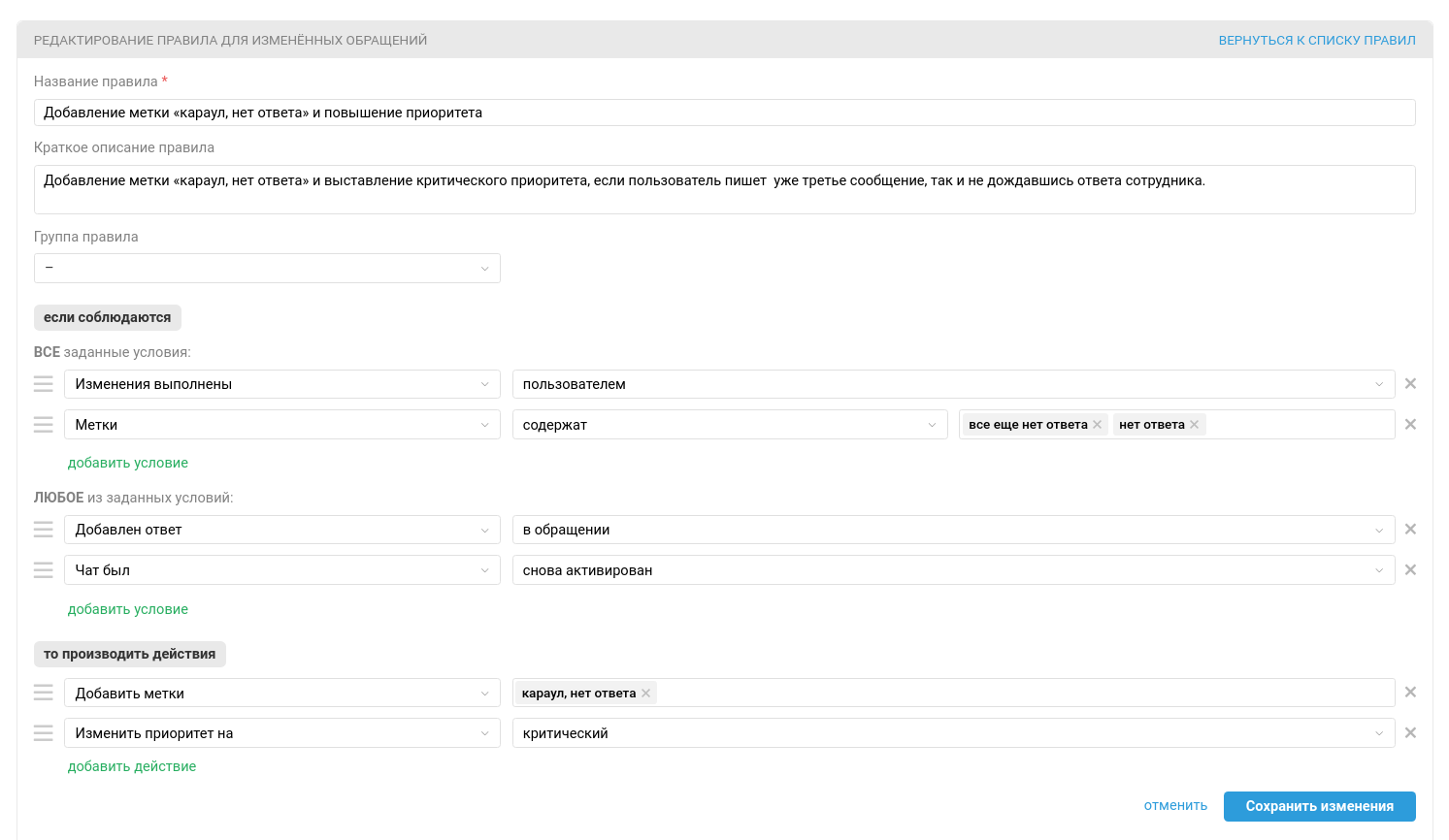The image size is (1449, 840).
Task: Open the 'Изменить приоритет на' action dropdown
Action: click(282, 733)
